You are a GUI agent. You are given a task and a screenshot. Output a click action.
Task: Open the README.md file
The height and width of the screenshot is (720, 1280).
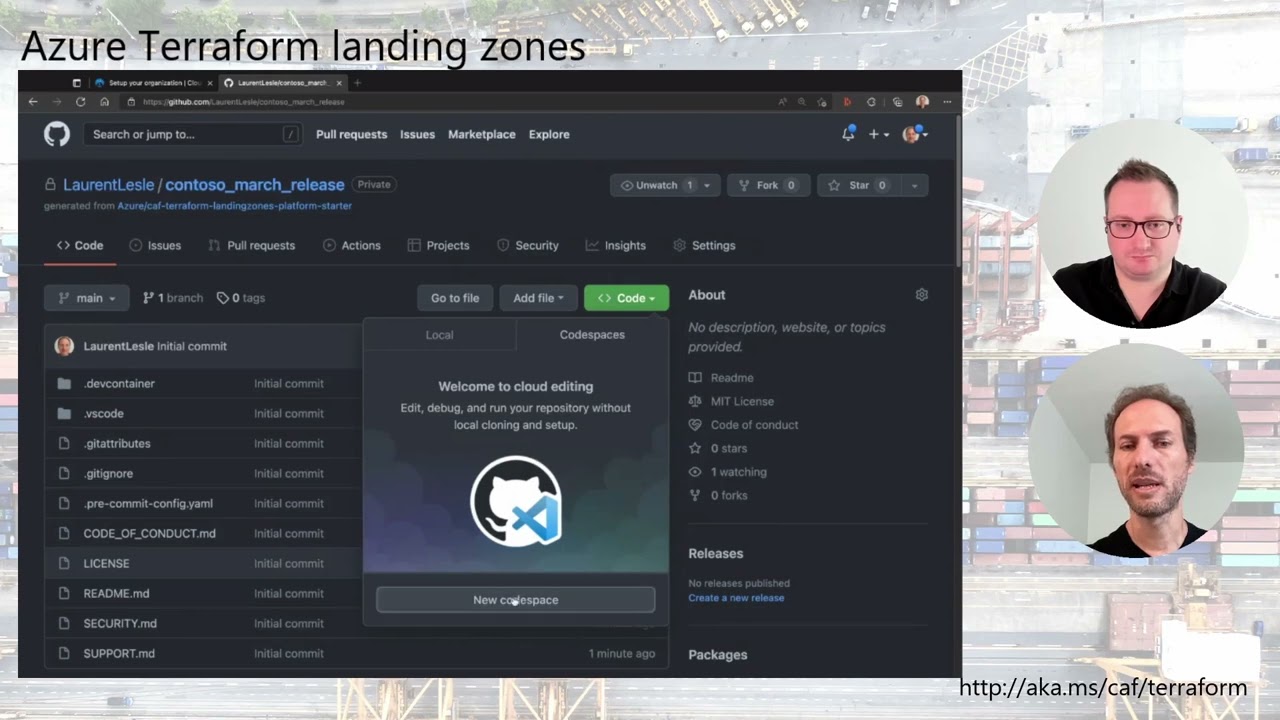pos(116,593)
